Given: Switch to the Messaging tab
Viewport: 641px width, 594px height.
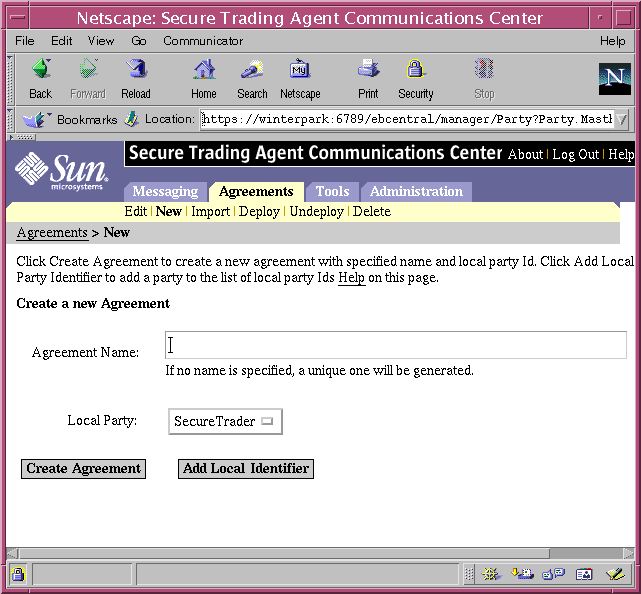Looking at the screenshot, I should pos(165,192).
